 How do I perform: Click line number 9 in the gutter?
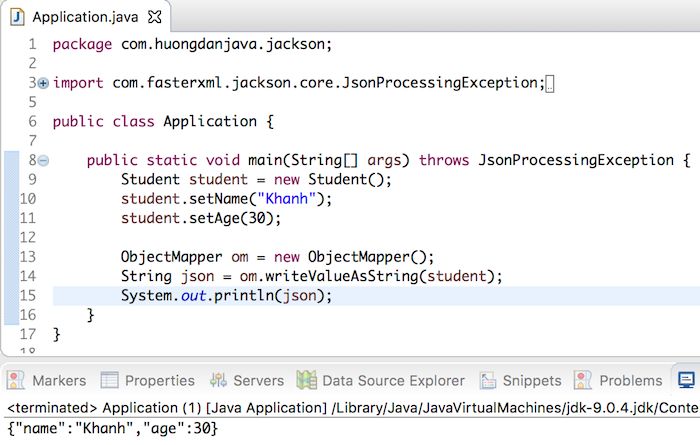pos(32,179)
